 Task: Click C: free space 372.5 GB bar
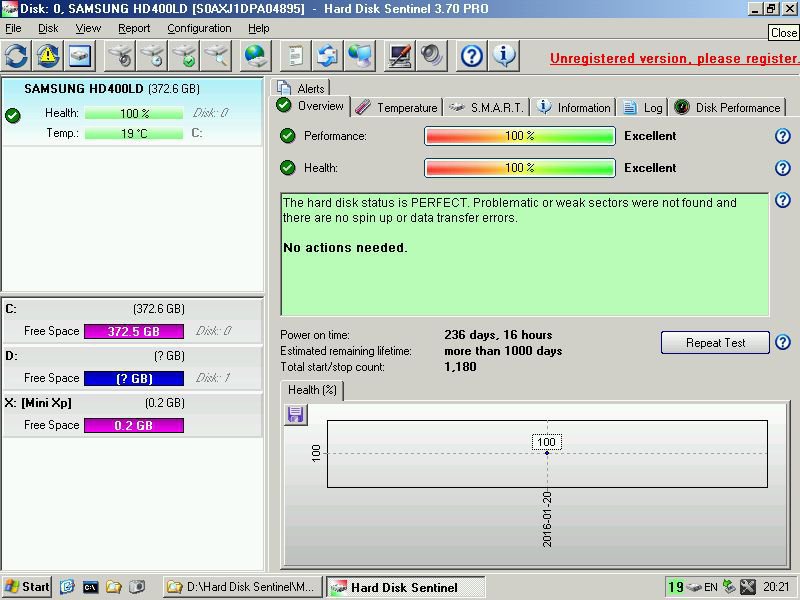pos(134,332)
